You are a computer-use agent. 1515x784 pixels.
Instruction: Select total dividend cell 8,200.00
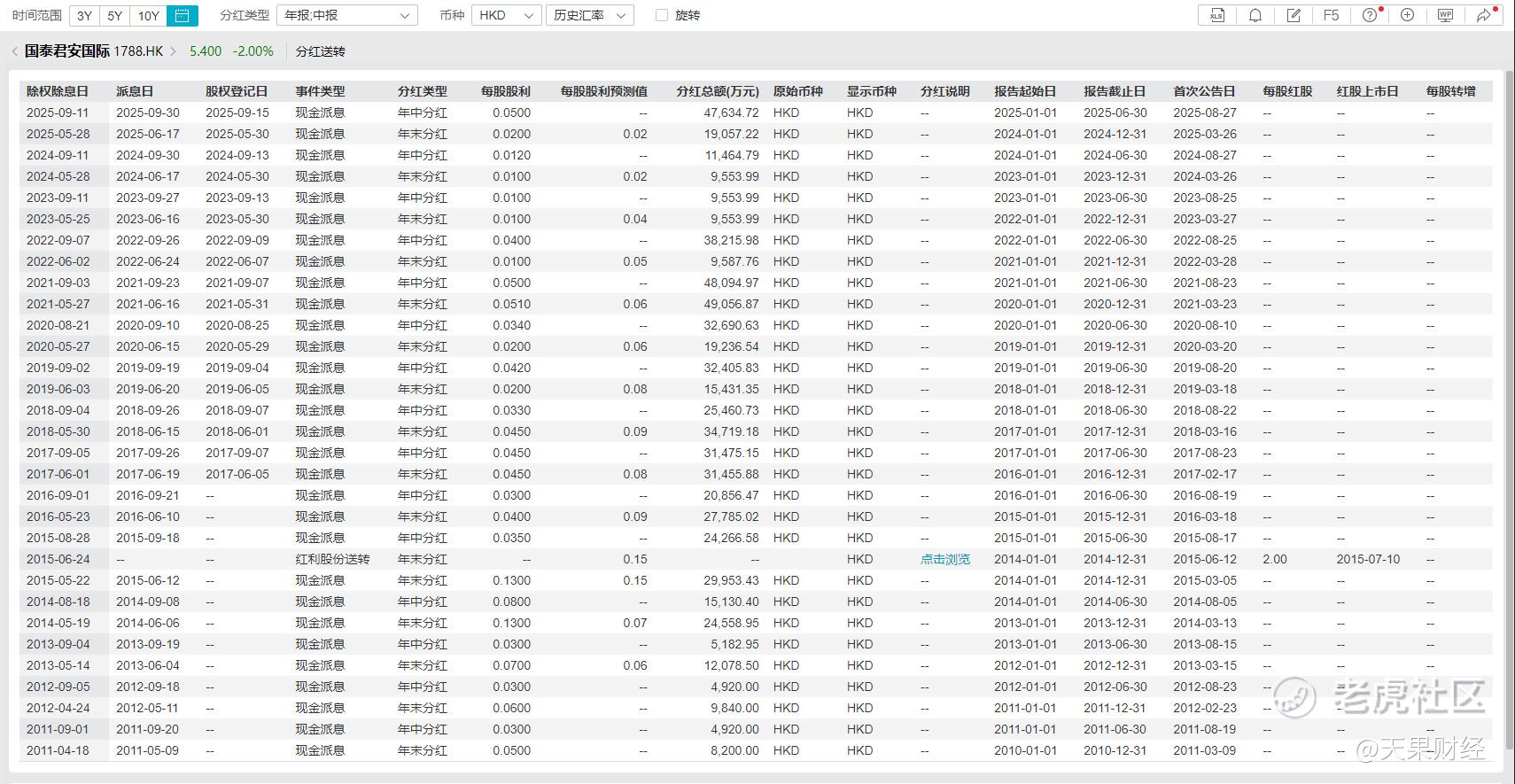click(x=735, y=750)
